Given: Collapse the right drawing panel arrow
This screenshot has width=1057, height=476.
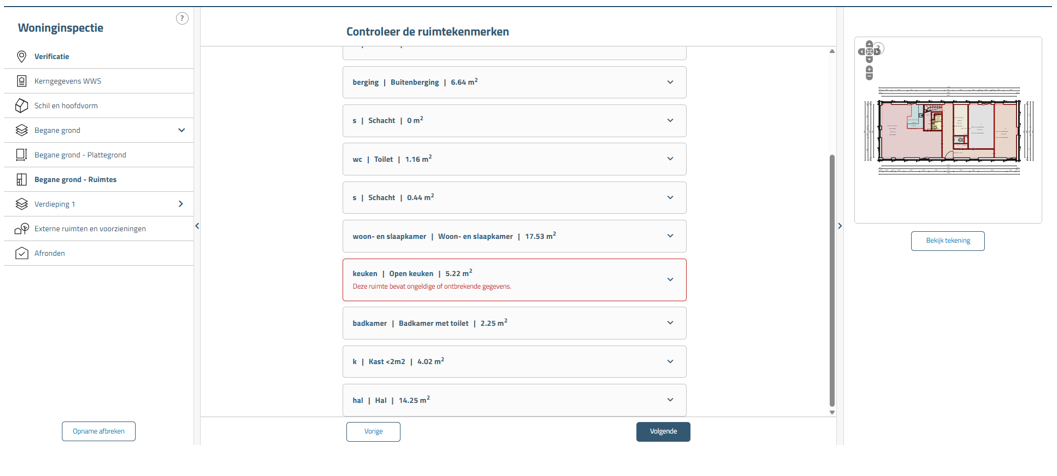Looking at the screenshot, I should (839, 226).
